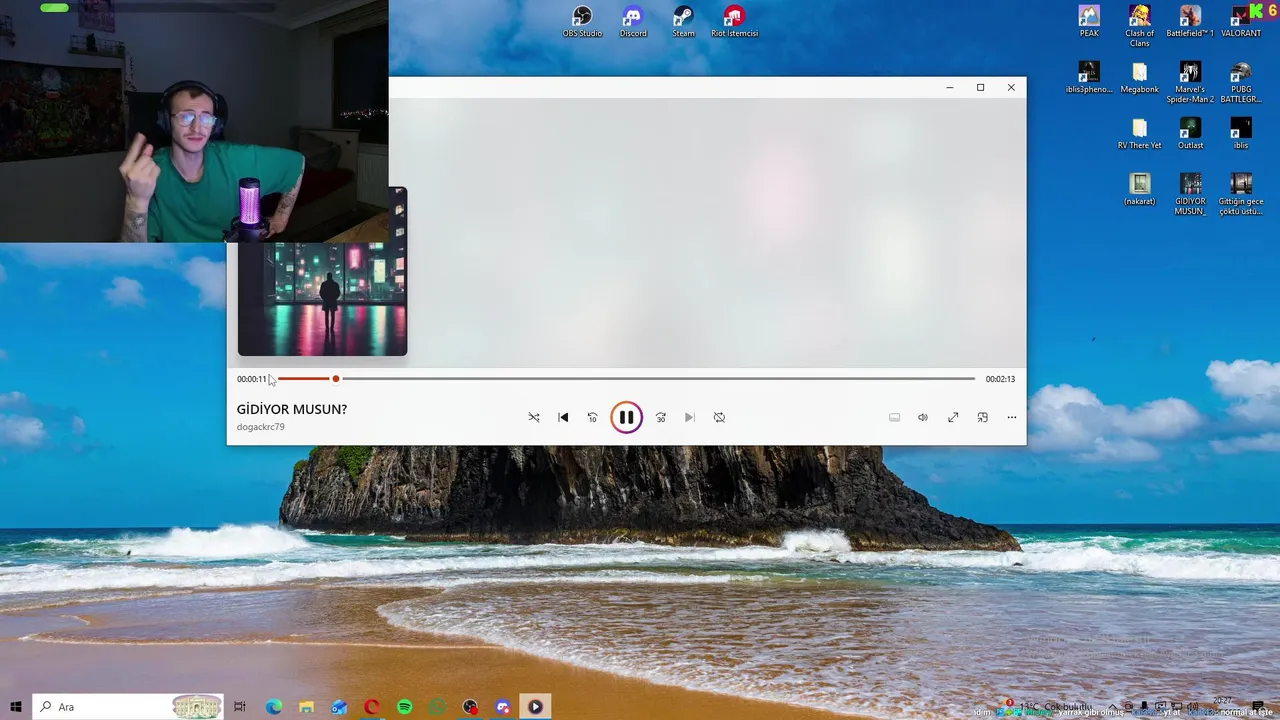This screenshot has height=720, width=1280.
Task: Open the Discord desktop shortcut
Action: coord(633,22)
